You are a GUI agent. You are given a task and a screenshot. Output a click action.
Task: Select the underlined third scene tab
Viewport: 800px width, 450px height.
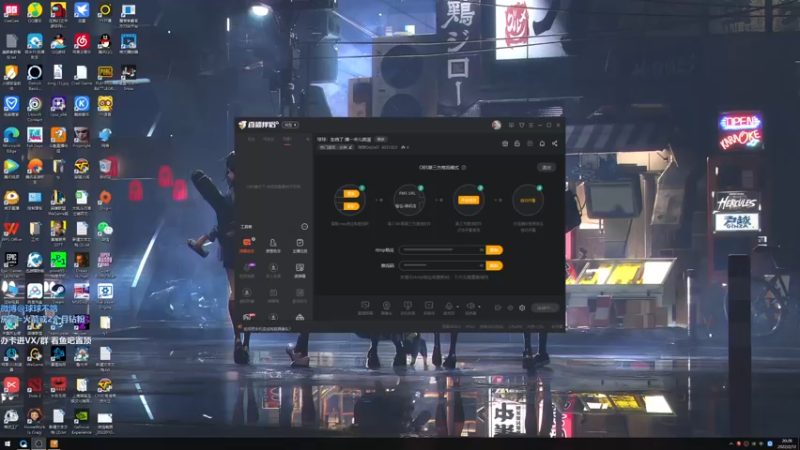[287, 139]
